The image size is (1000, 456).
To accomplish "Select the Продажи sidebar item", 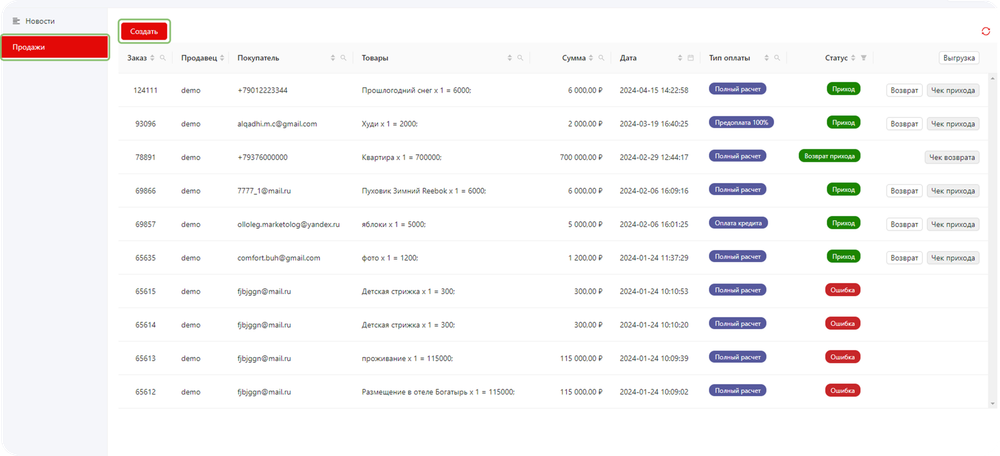I will click(54, 47).
